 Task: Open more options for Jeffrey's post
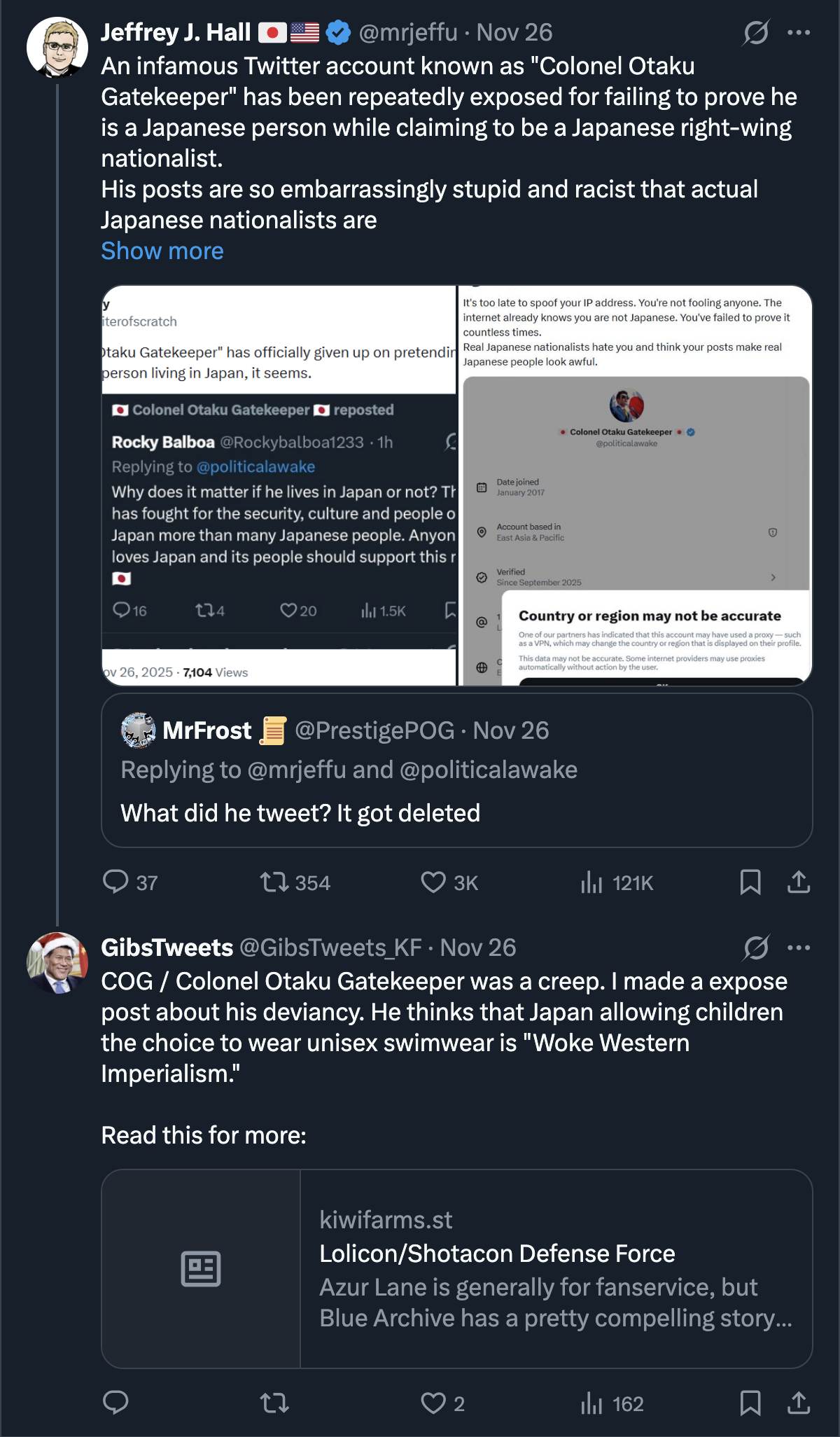click(799, 32)
